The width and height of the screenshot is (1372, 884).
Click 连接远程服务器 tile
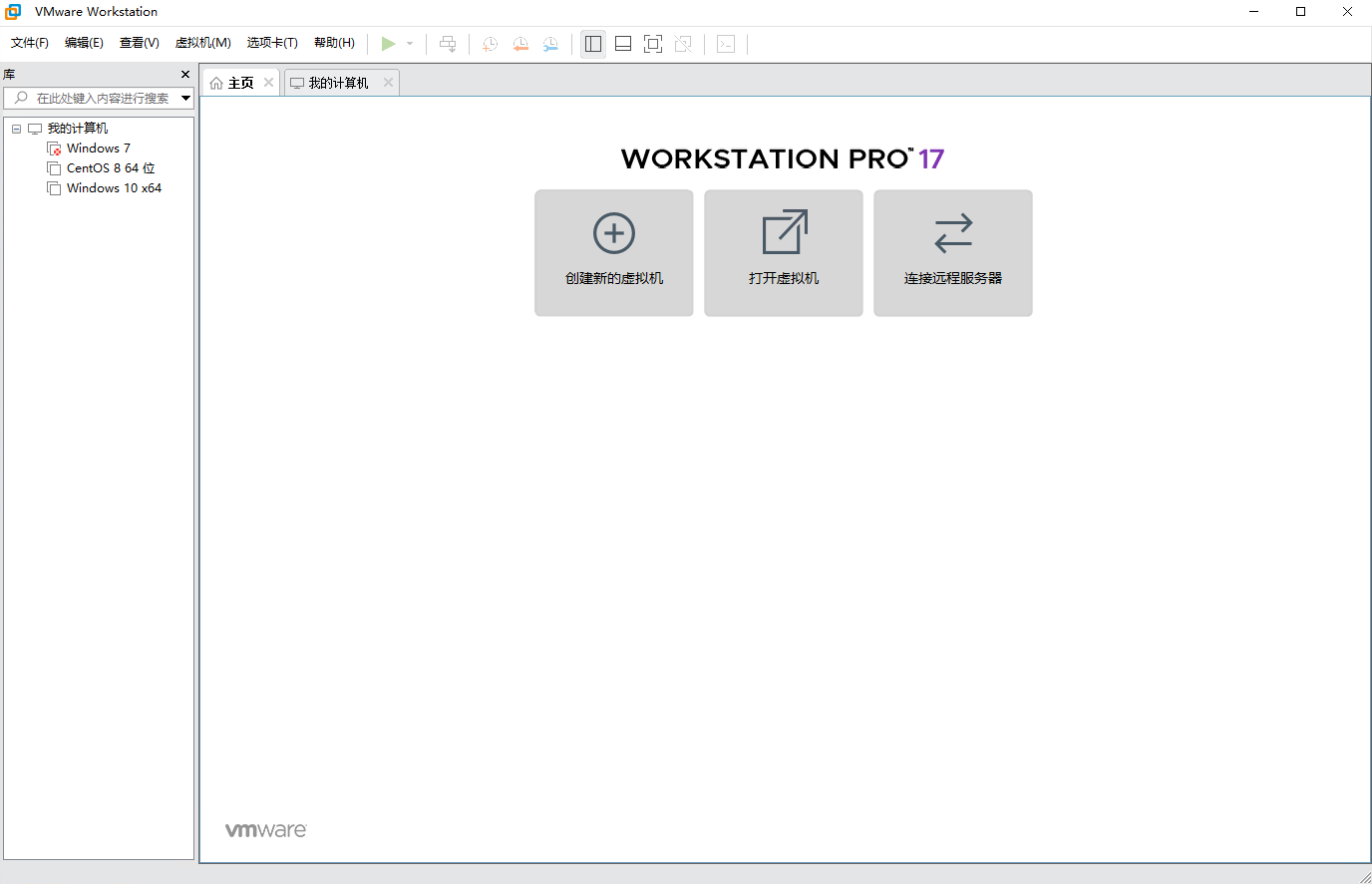(x=953, y=253)
